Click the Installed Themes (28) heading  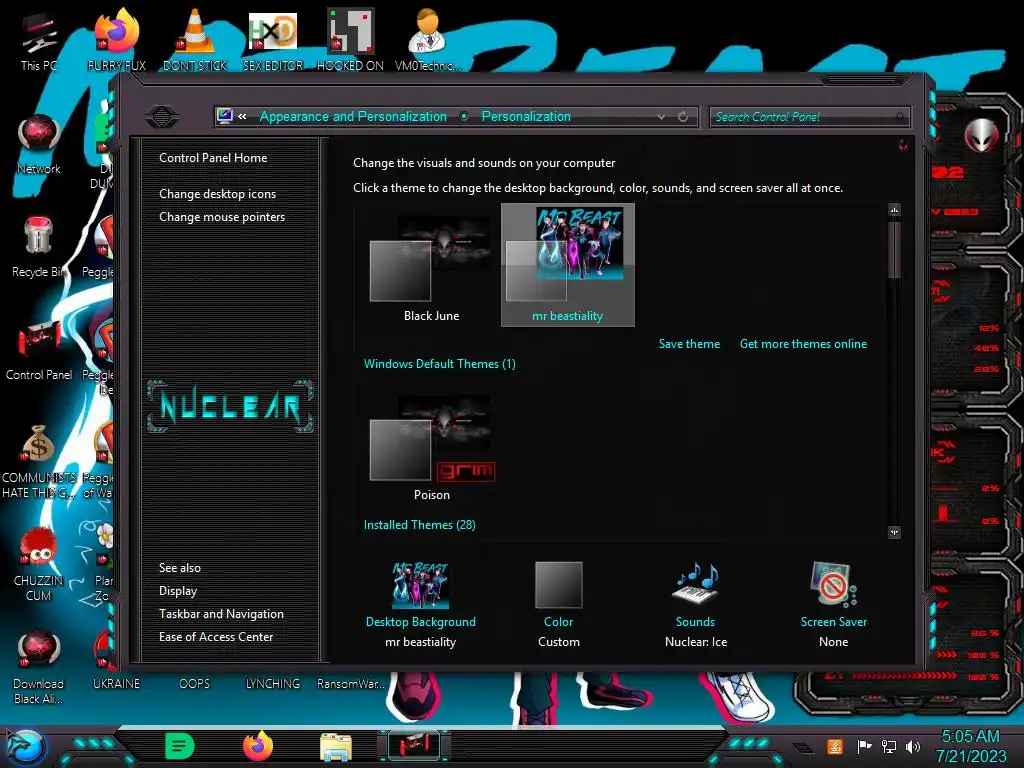(x=419, y=525)
